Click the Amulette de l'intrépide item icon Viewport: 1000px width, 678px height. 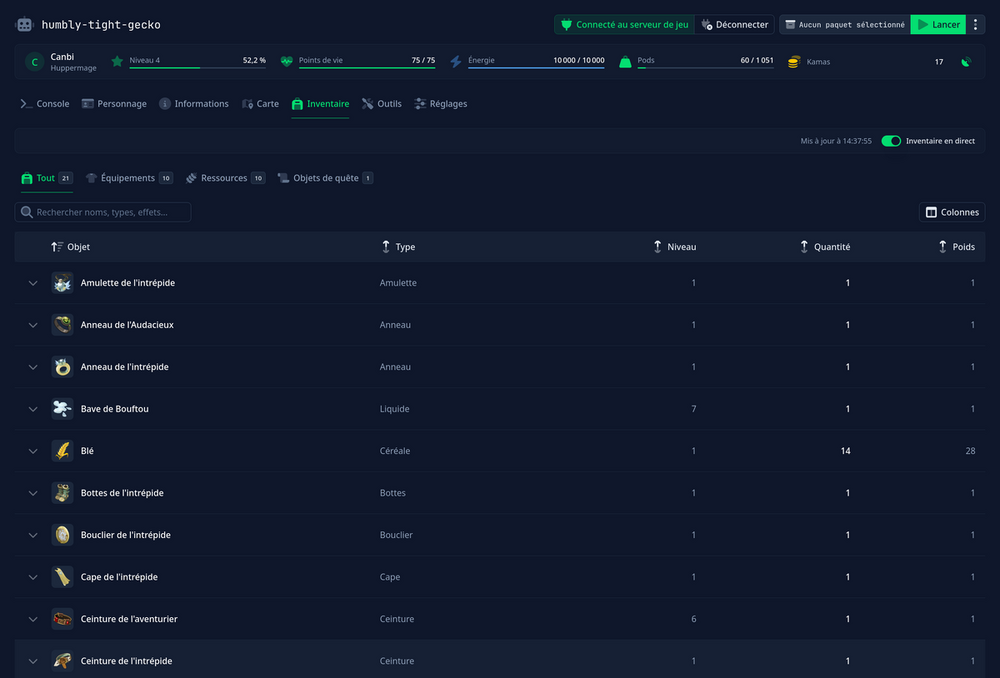tap(62, 283)
